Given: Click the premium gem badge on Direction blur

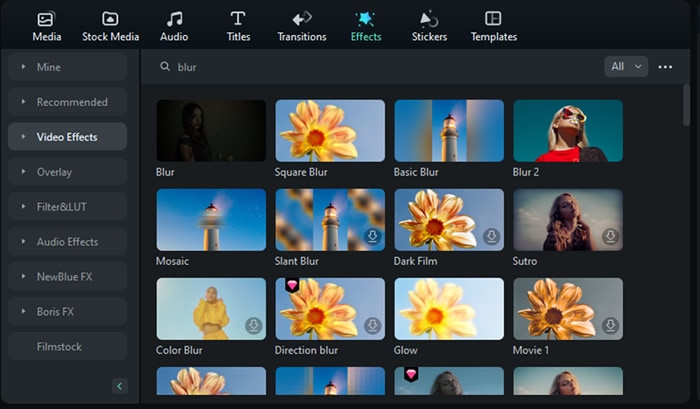Looking at the screenshot, I should [292, 285].
